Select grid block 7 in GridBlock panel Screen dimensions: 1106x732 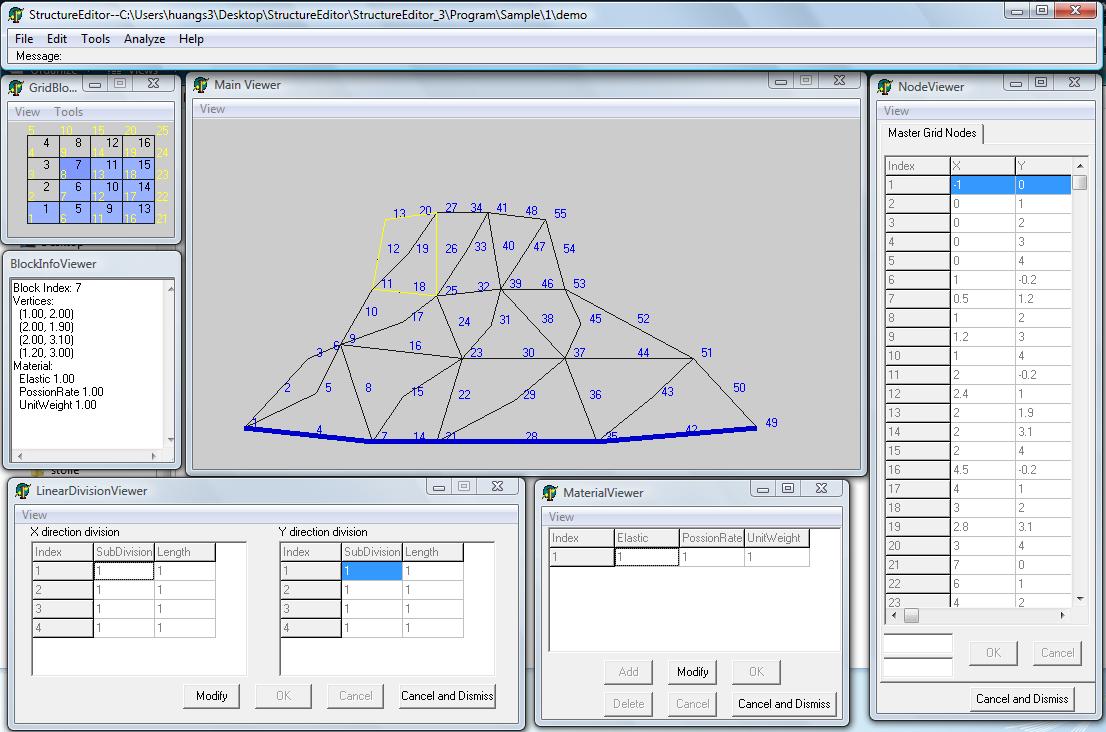click(x=77, y=166)
